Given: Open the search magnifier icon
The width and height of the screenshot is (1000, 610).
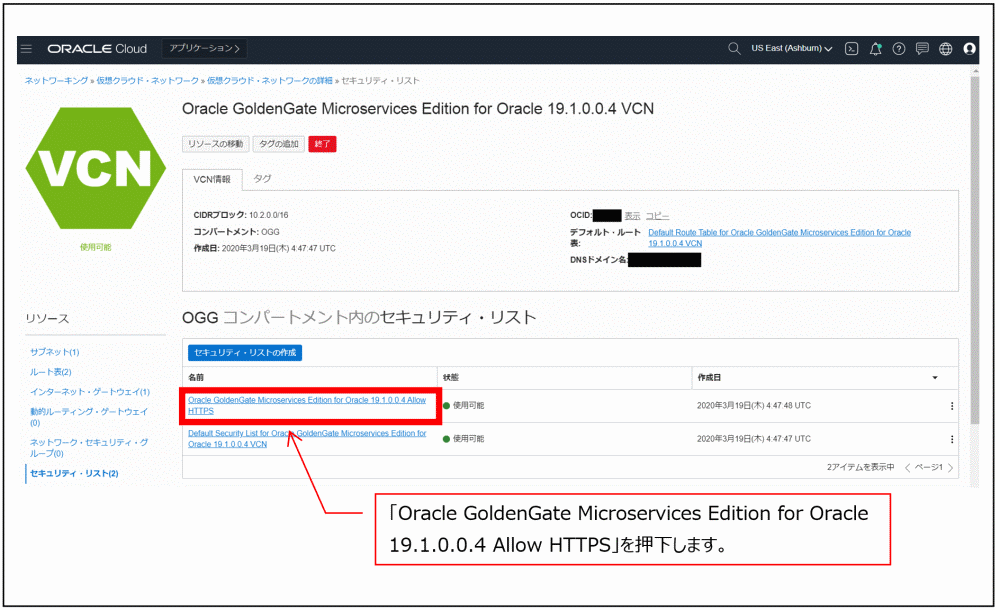Looking at the screenshot, I should click(x=734, y=48).
